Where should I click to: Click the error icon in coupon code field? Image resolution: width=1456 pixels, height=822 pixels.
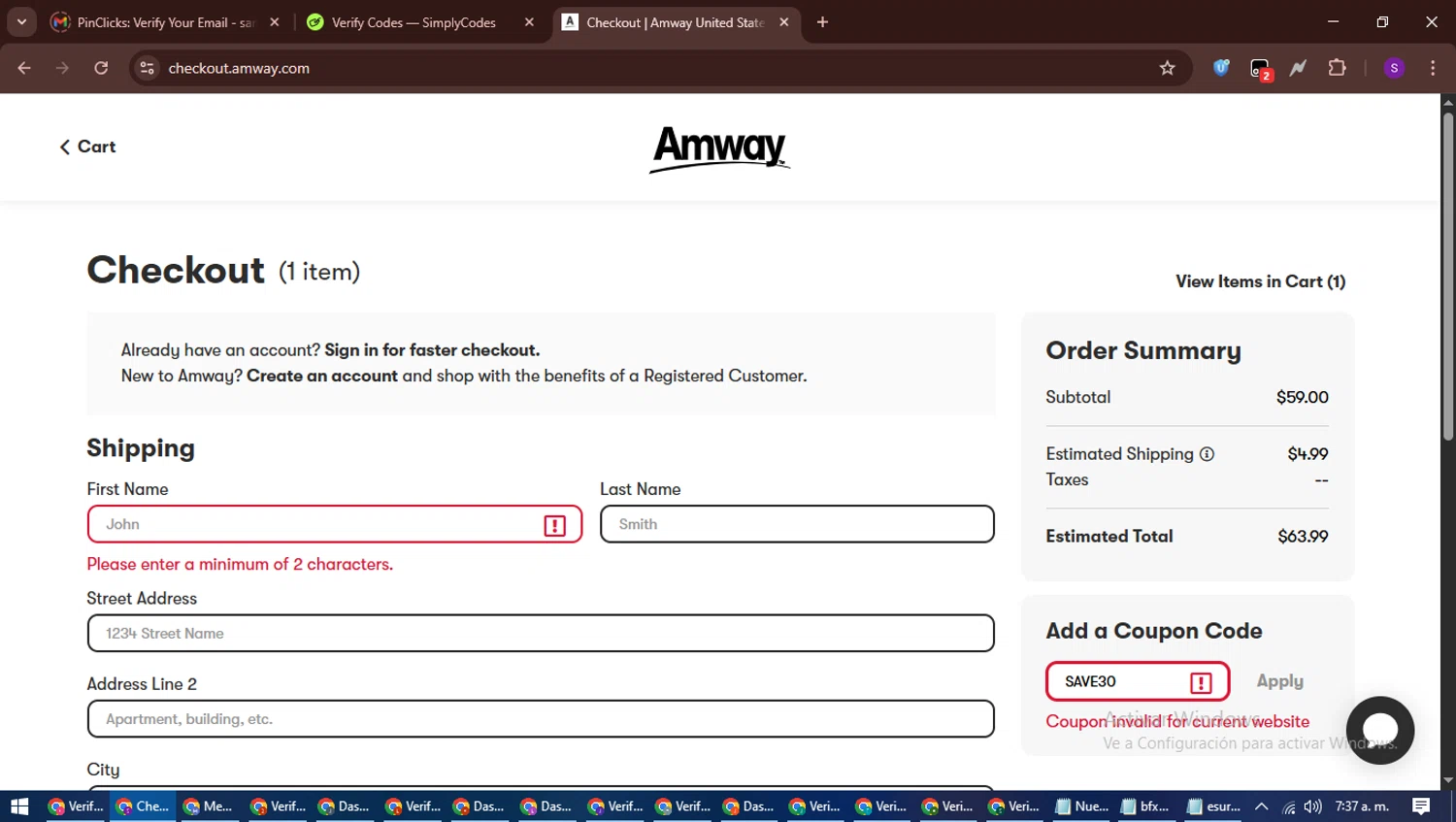(x=1201, y=682)
